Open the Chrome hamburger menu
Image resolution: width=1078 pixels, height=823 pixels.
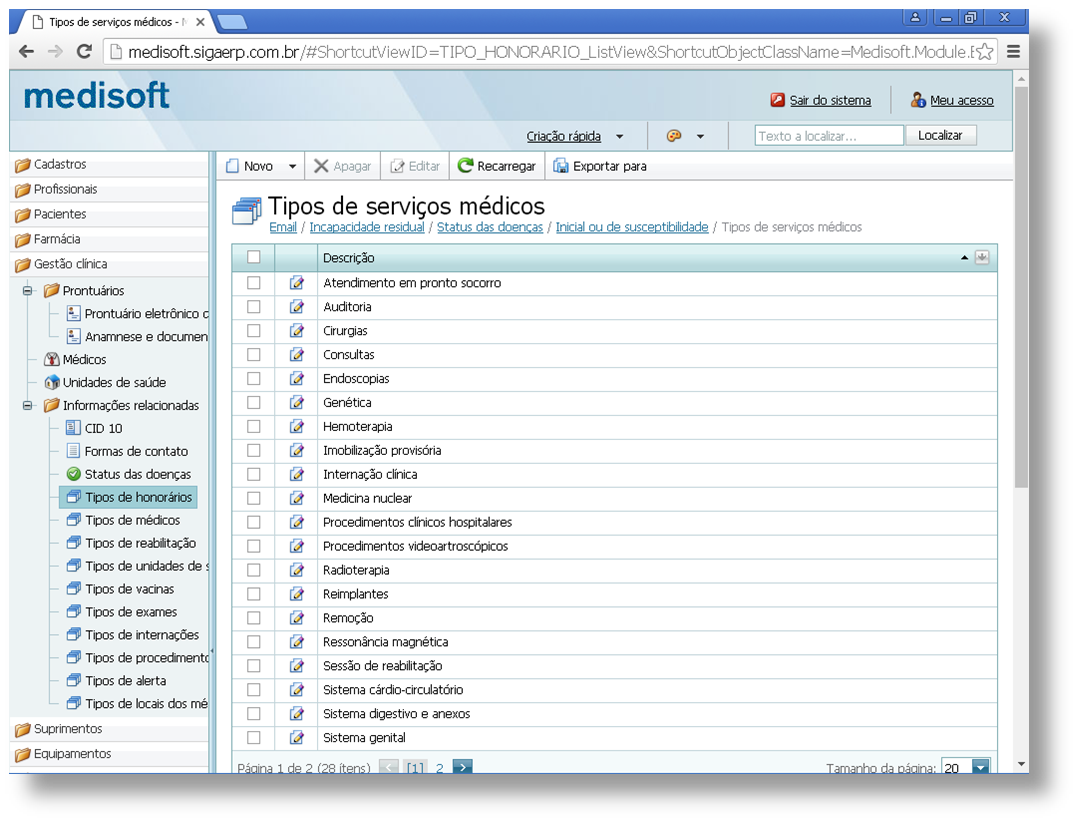click(x=1013, y=52)
